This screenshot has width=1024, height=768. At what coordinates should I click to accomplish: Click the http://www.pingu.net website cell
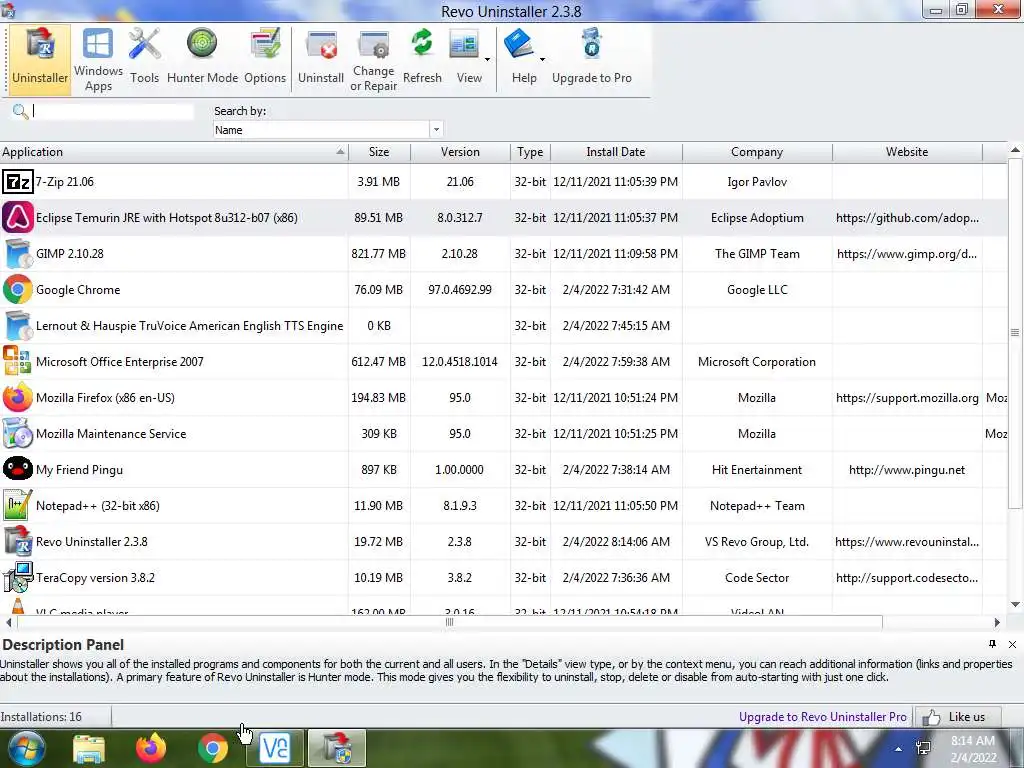(906, 470)
